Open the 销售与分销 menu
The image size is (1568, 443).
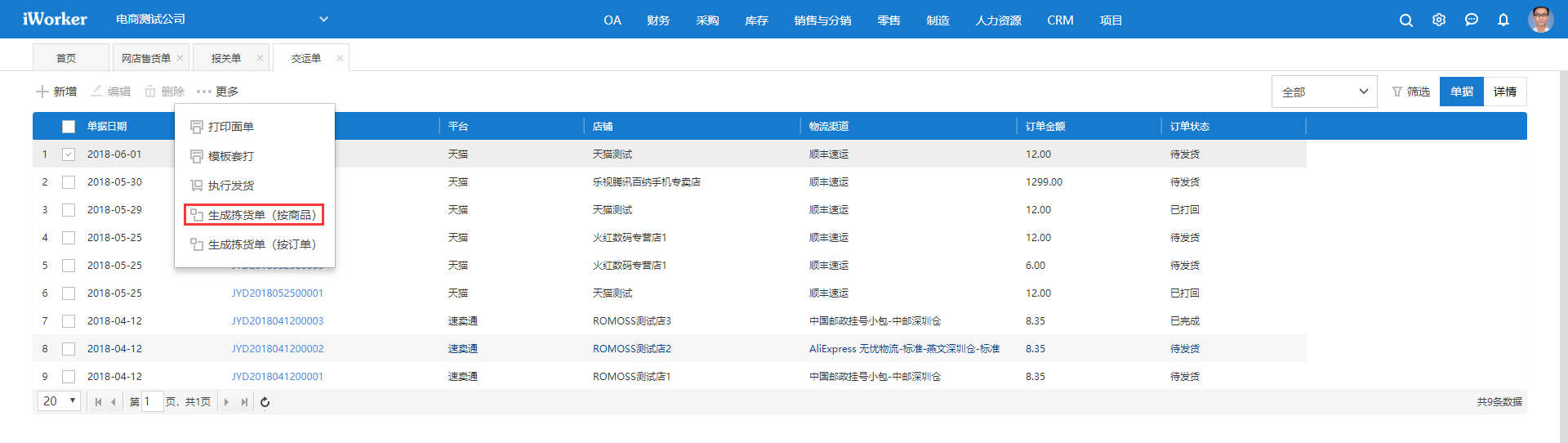tap(822, 20)
